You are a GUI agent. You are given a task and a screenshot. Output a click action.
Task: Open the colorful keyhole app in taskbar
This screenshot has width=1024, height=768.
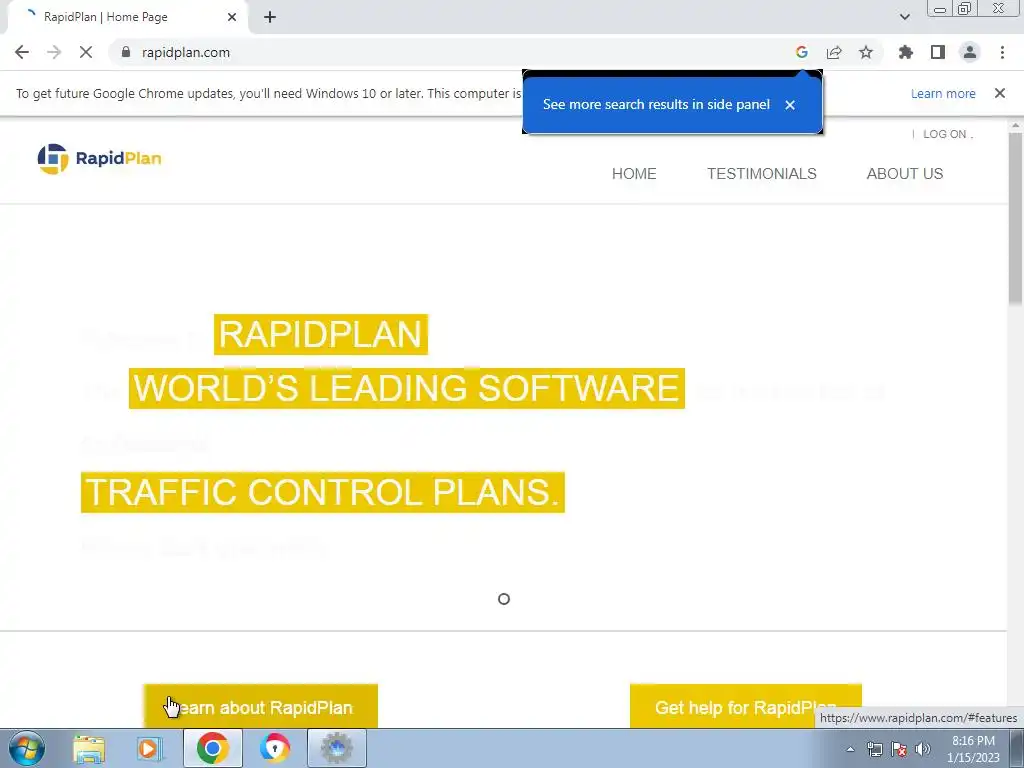pos(275,748)
